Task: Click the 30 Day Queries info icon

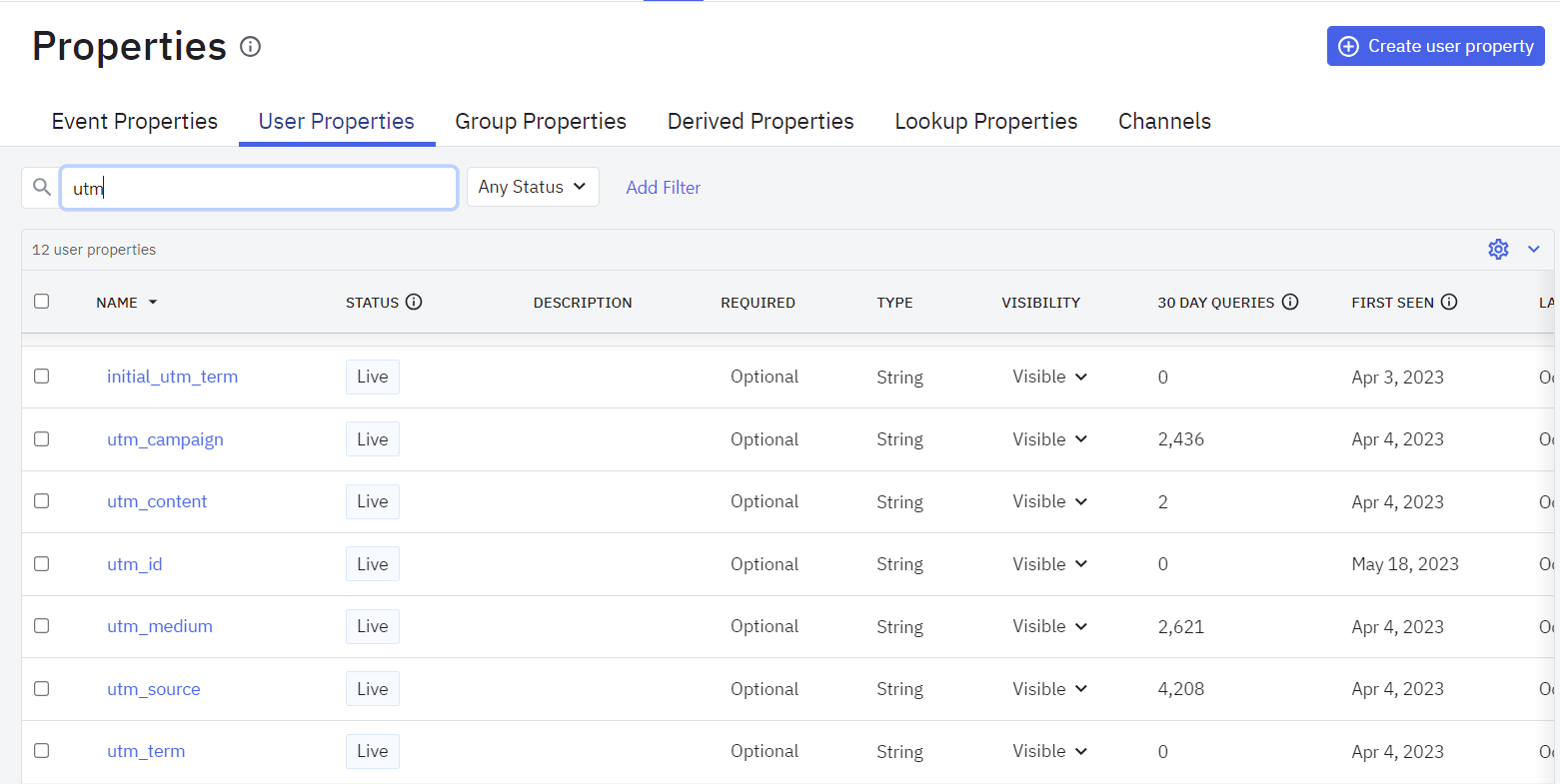Action: (x=1290, y=302)
